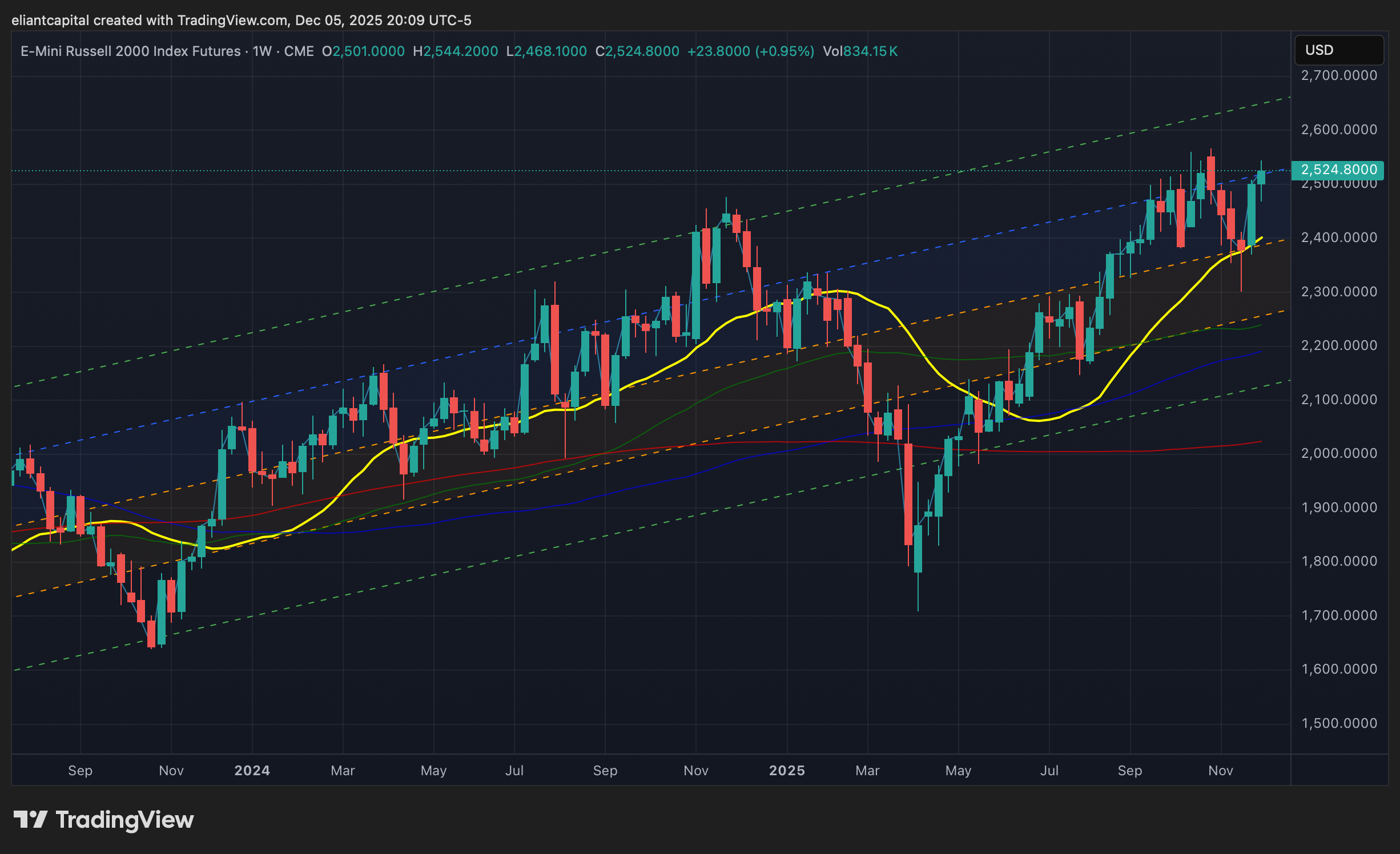Image resolution: width=1400 pixels, height=854 pixels.
Task: Click the latest rightmost green weekly candle
Action: pos(1261,178)
